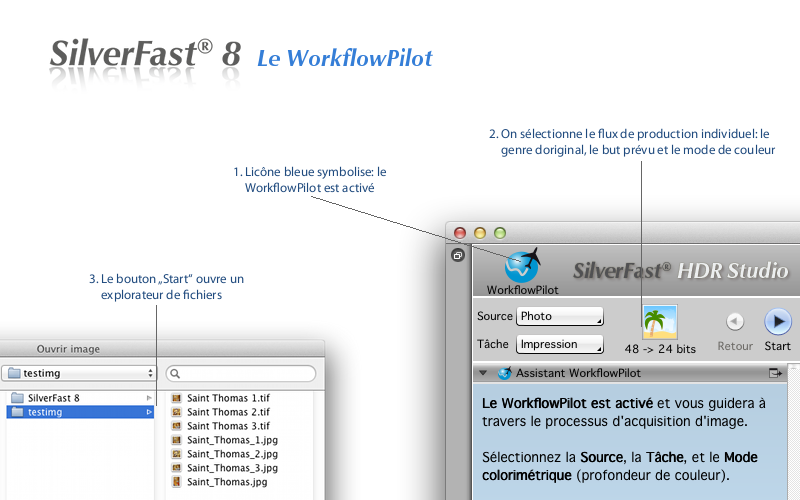This screenshot has width=800, height=500.
Task: Click the magnifier icon in search field
Action: click(175, 373)
